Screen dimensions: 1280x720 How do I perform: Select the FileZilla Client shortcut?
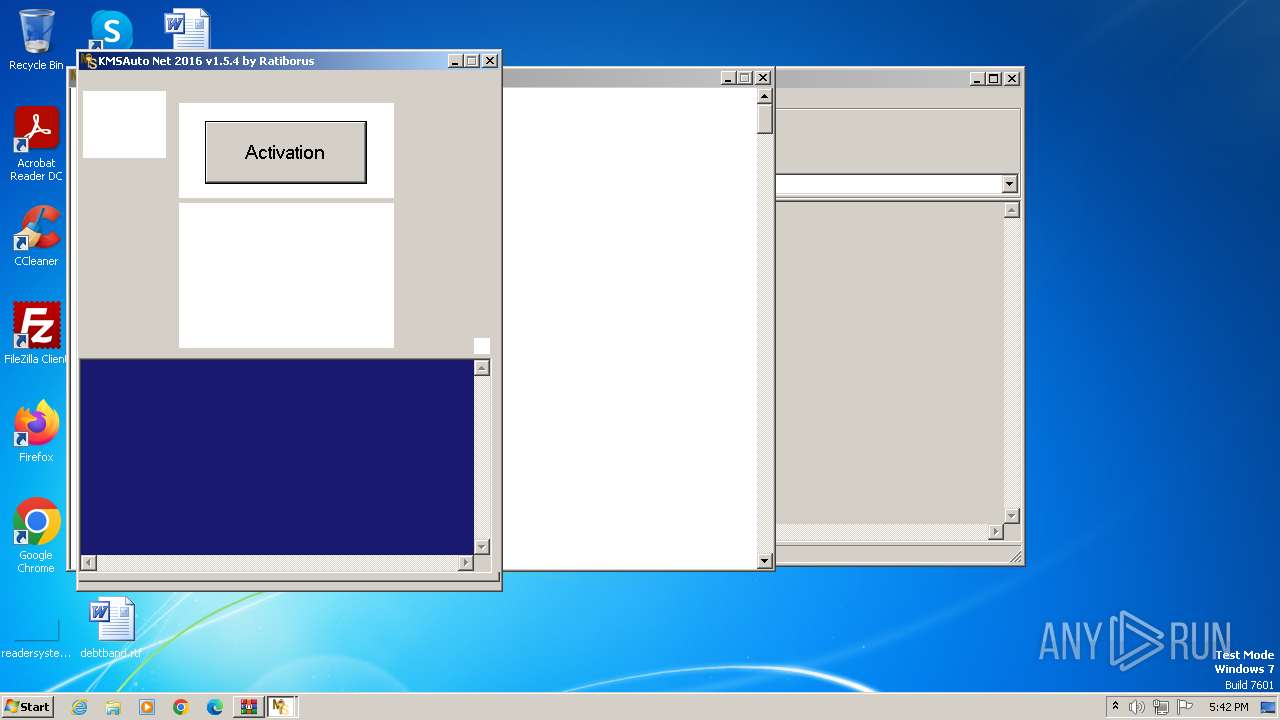pos(36,333)
